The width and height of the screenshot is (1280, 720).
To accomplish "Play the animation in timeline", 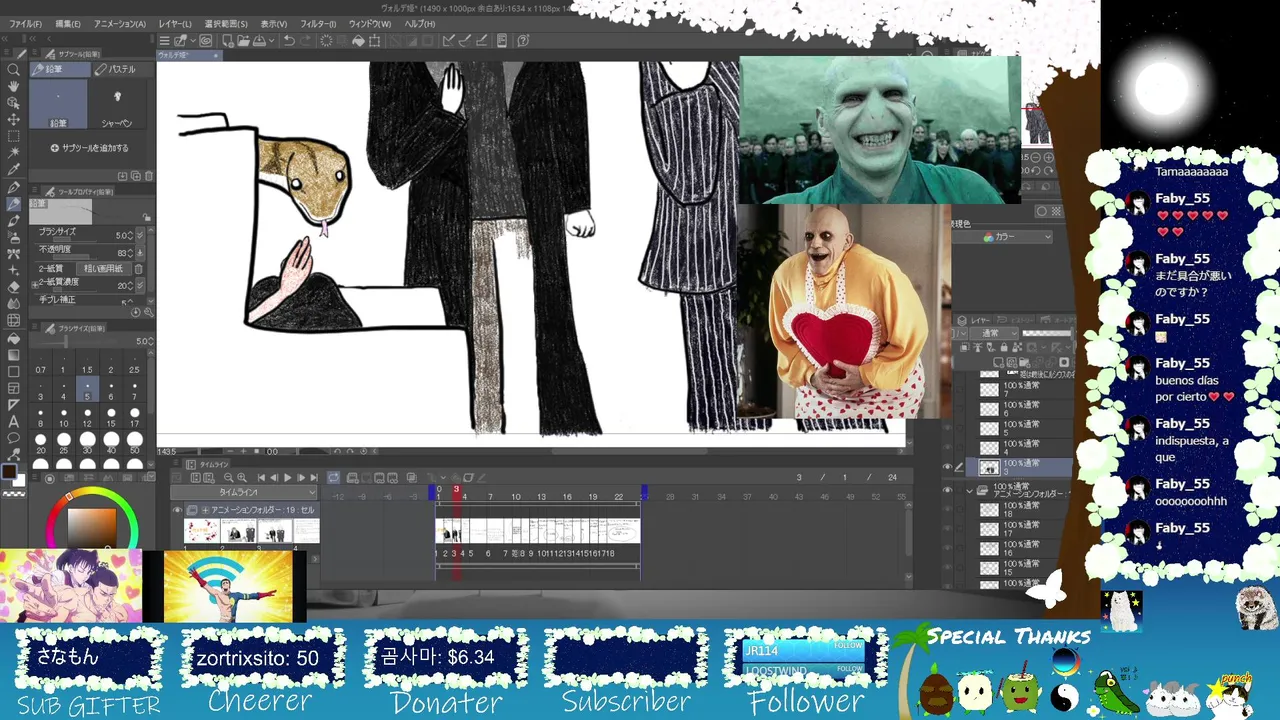I will click(x=287, y=478).
